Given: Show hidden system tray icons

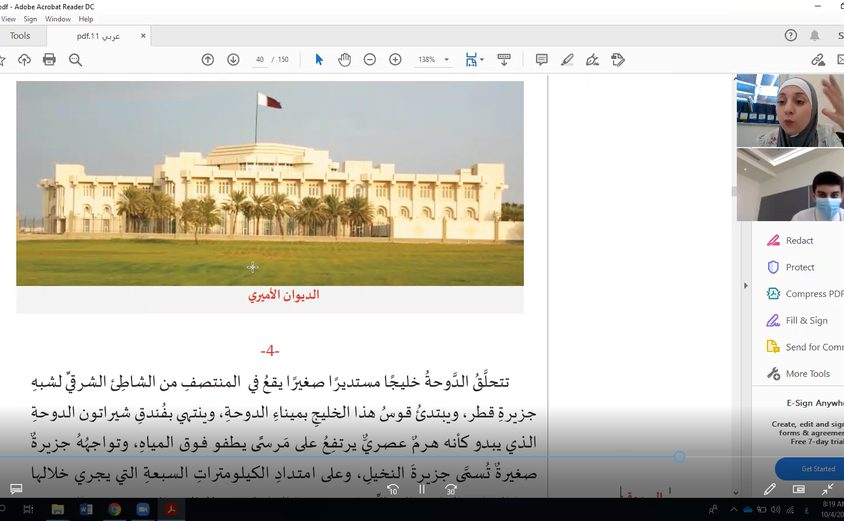Looking at the screenshot, I should click(734, 509).
